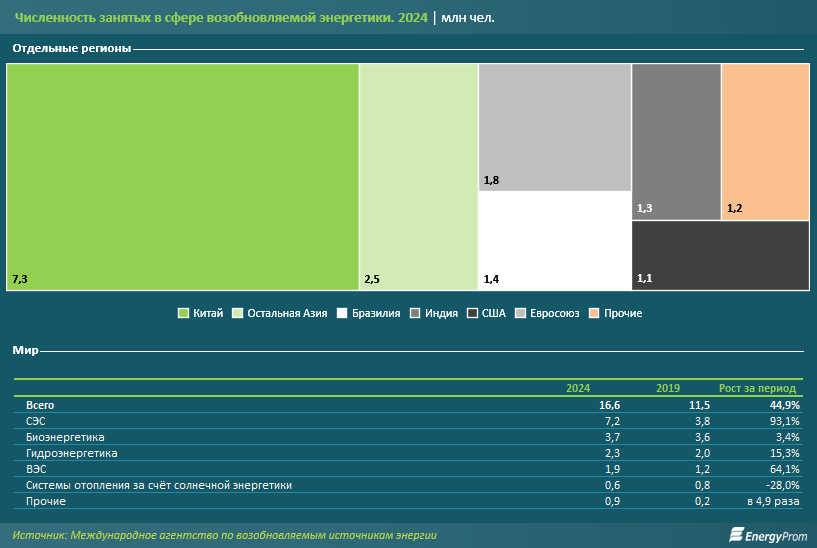
Task: Click the peach Прочие legend swatch
Action: tap(594, 313)
